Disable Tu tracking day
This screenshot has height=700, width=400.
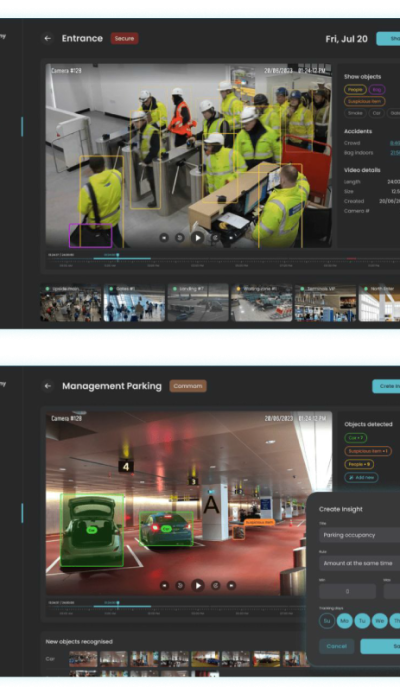(362, 621)
